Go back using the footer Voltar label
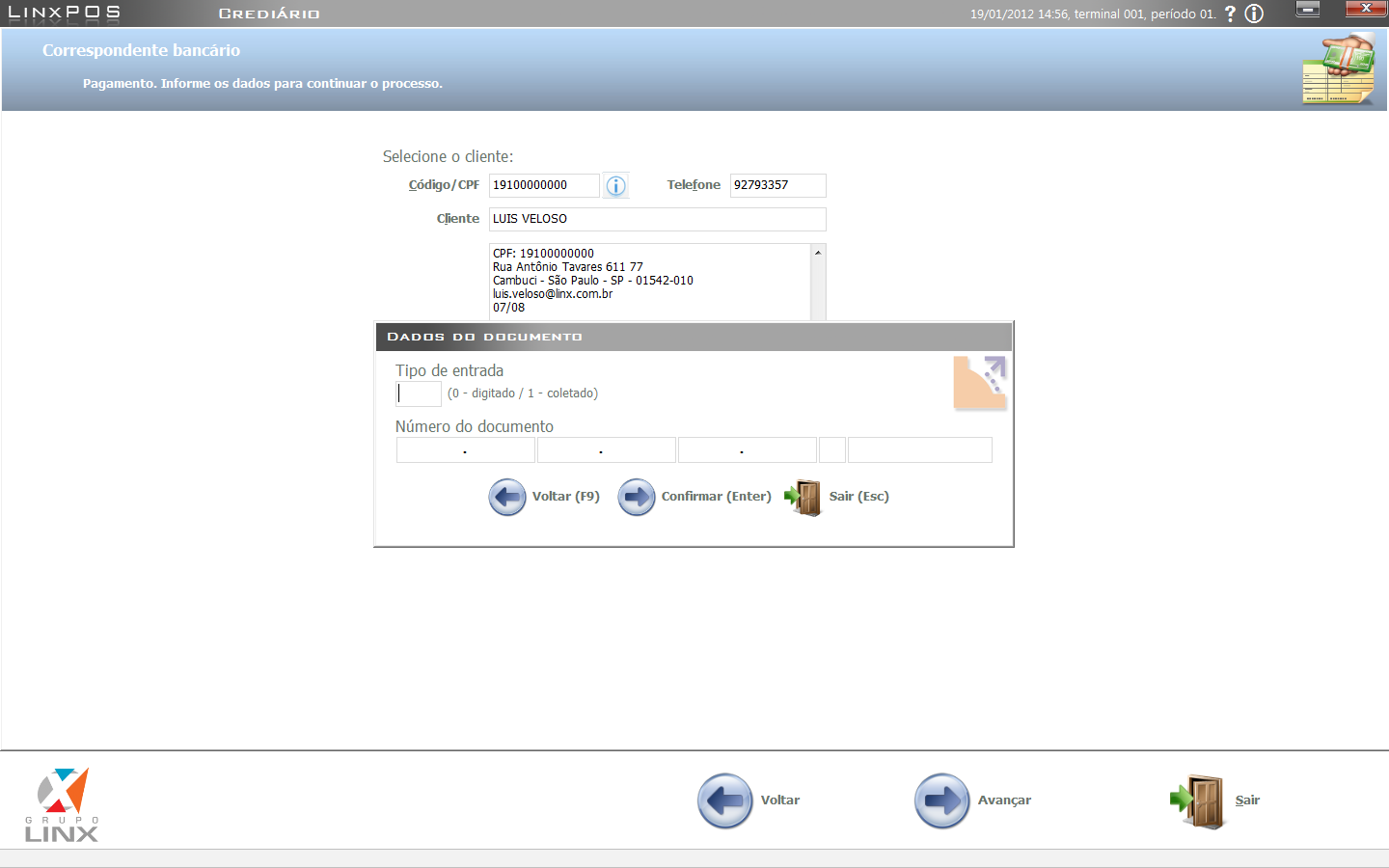The image size is (1389, 868). click(780, 800)
